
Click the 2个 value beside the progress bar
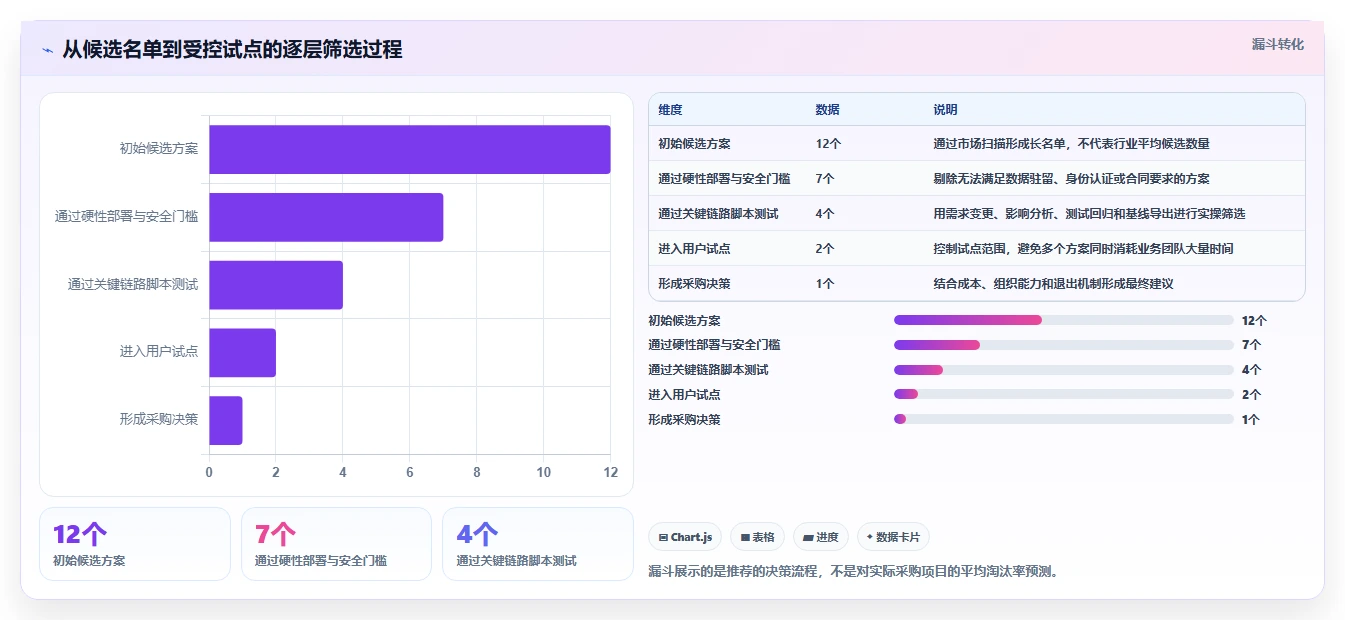point(1251,395)
